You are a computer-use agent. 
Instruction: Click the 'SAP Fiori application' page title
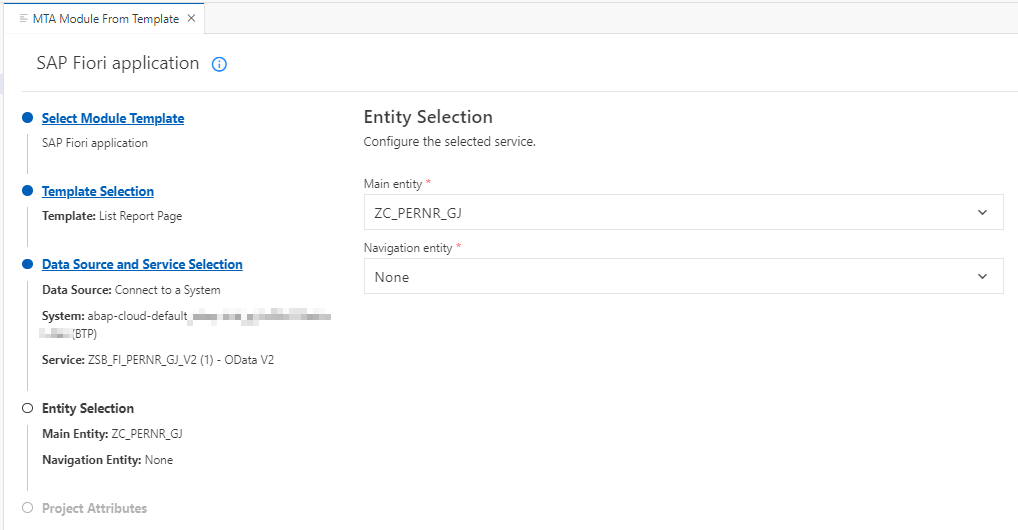118,63
